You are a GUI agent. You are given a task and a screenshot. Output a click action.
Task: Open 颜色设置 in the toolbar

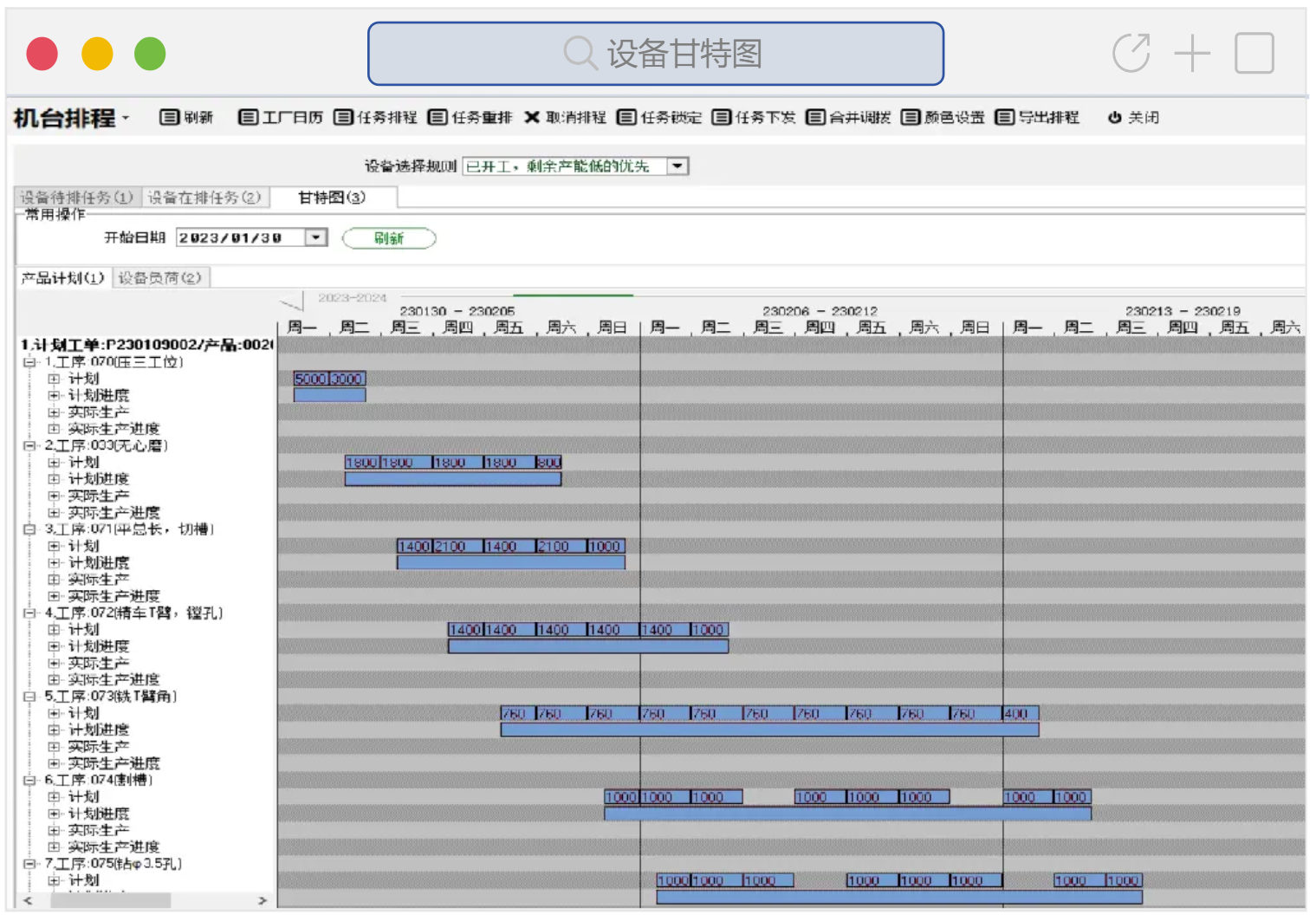pyautogui.click(x=910, y=117)
